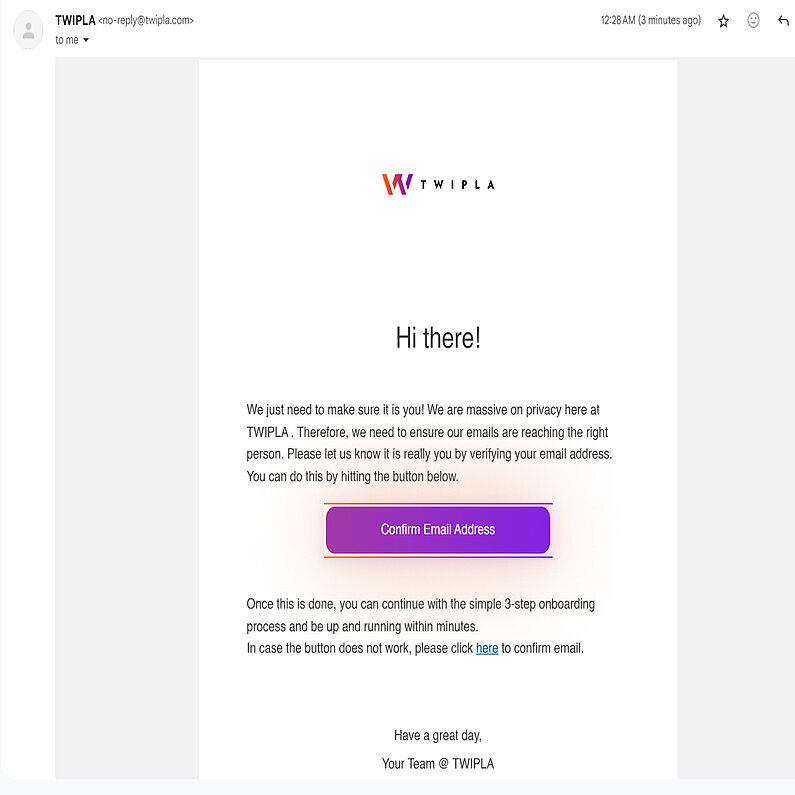The width and height of the screenshot is (795, 795).
Task: Click the paragraph starting 'We just need'
Action: [423, 410]
